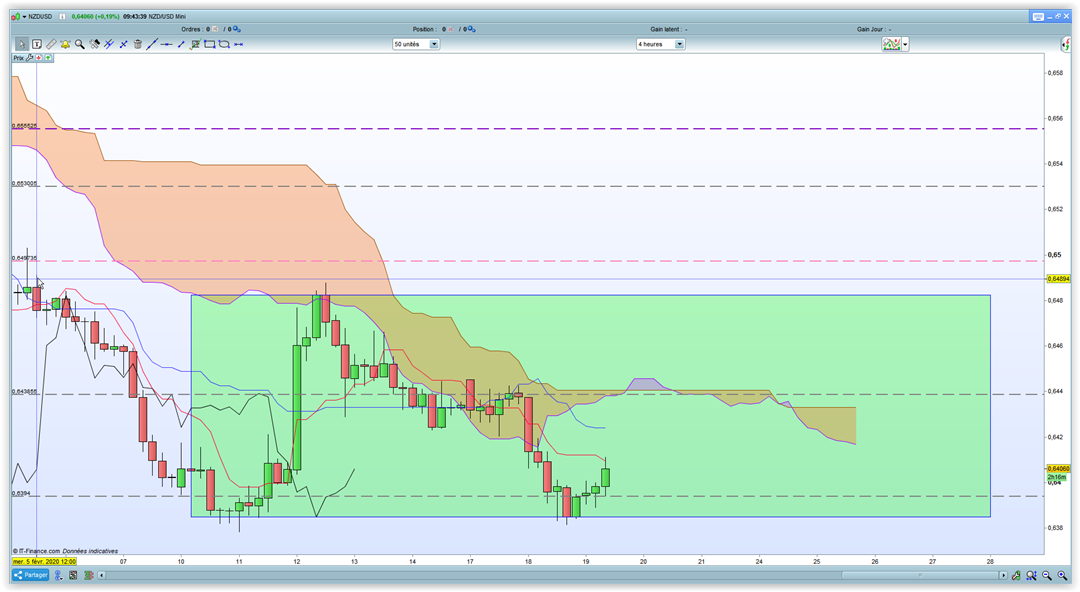Screen dimensions: 1080x592
Task: Click the Position settings gears icon
Action: pyautogui.click(x=472, y=29)
